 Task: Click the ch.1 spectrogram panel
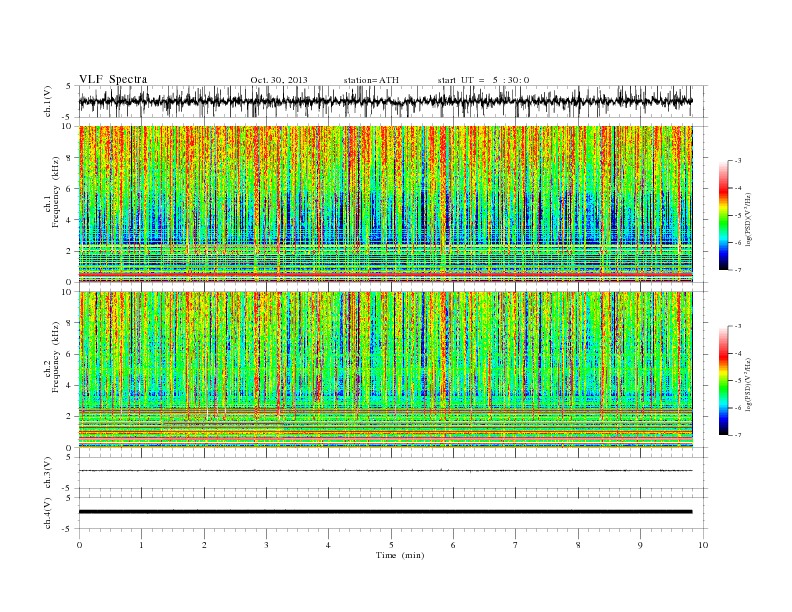click(x=385, y=204)
